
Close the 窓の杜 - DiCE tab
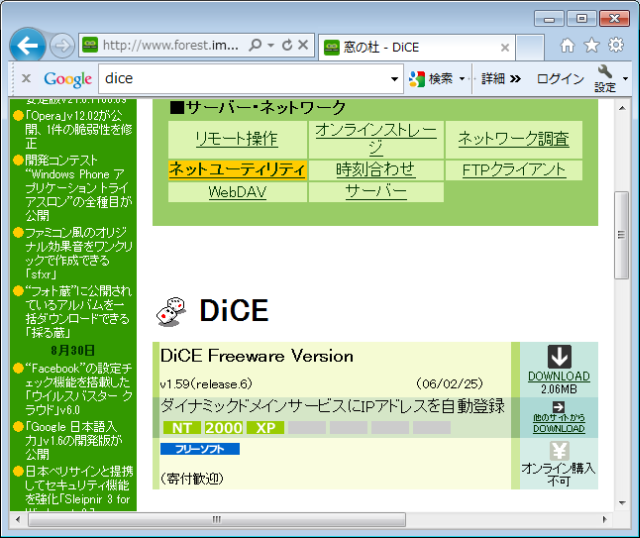tap(505, 48)
